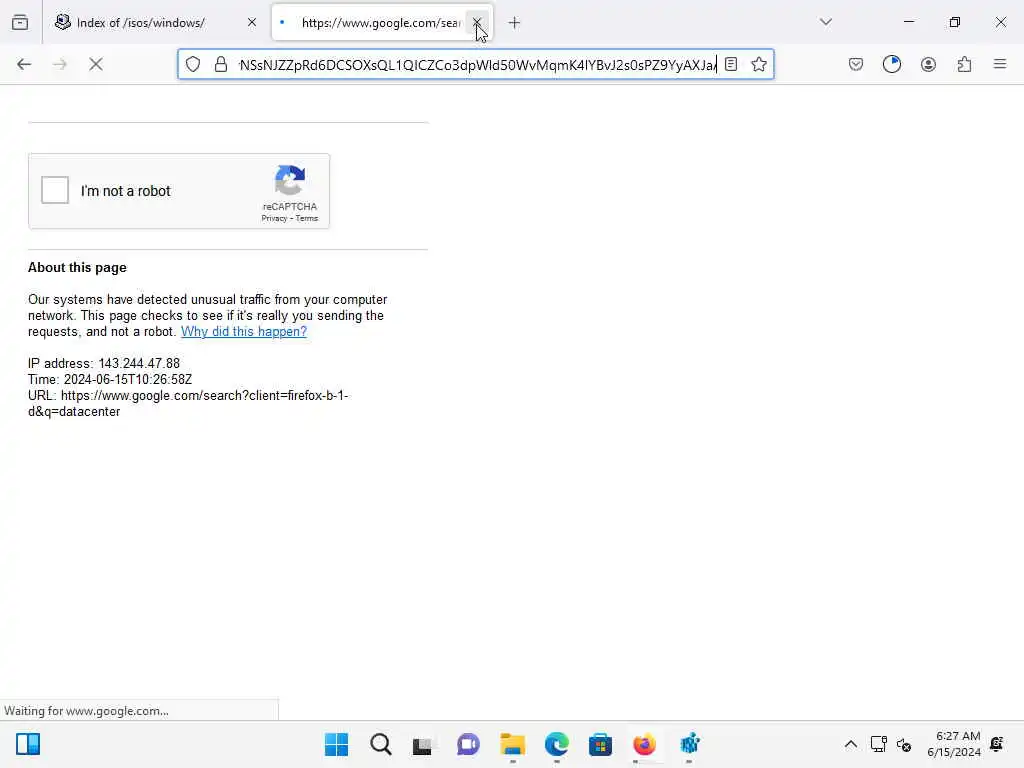This screenshot has width=1024, height=768.
Task: Open the extensions puzzle icon
Action: (x=965, y=64)
